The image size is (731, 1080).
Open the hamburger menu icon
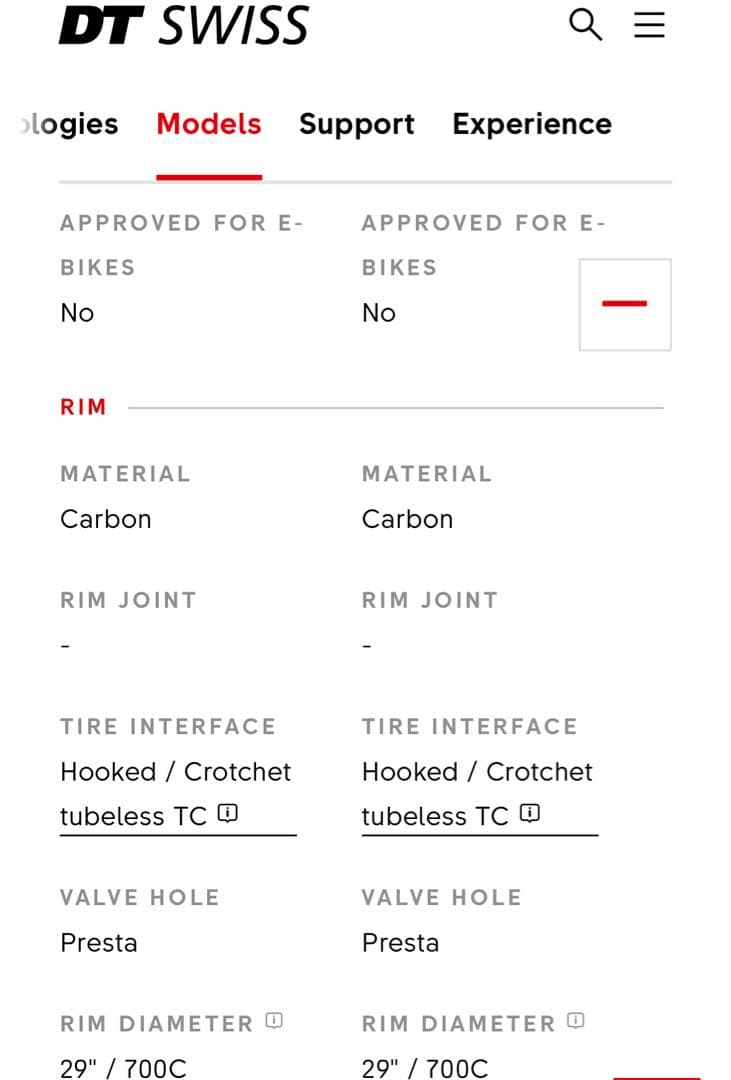649,25
